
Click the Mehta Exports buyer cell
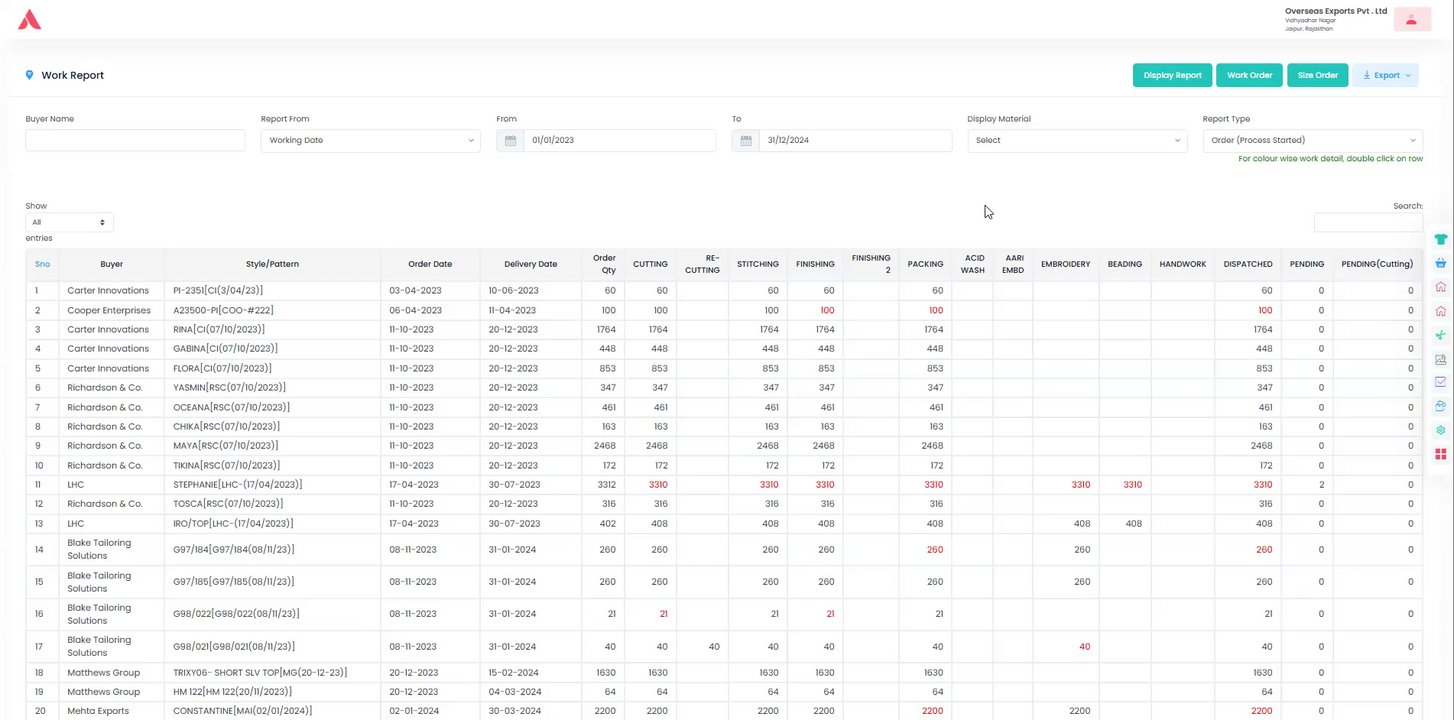click(x=112, y=711)
